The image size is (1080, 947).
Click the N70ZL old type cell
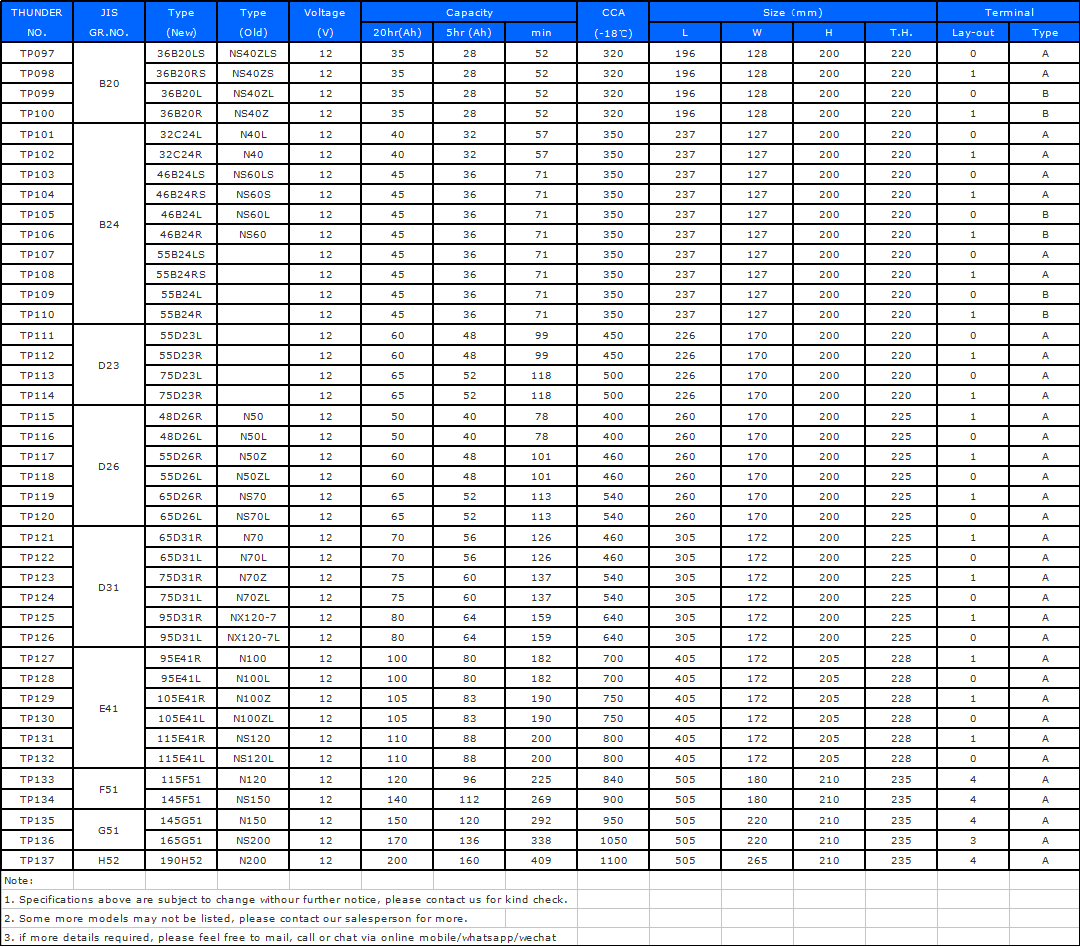253,598
